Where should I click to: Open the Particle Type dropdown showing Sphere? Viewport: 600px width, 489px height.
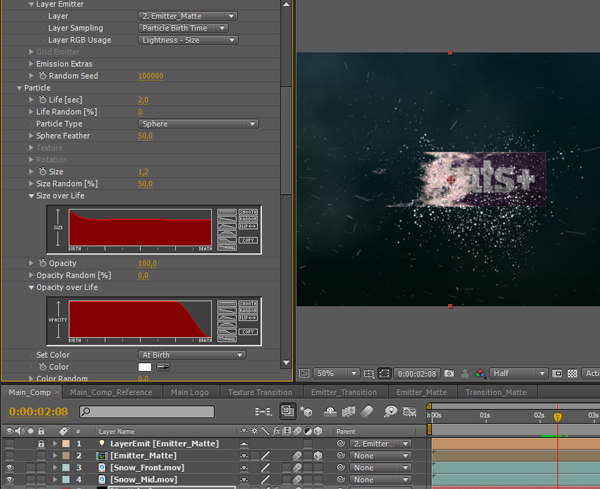point(198,124)
